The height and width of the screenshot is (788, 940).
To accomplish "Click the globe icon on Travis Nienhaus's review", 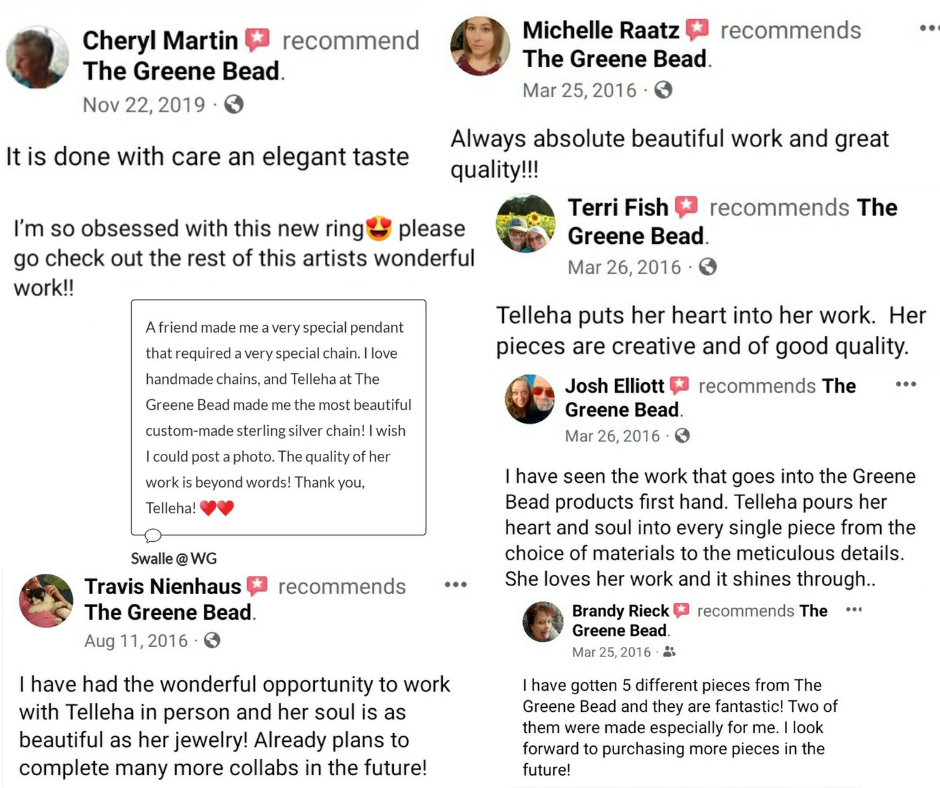I will [x=212, y=641].
